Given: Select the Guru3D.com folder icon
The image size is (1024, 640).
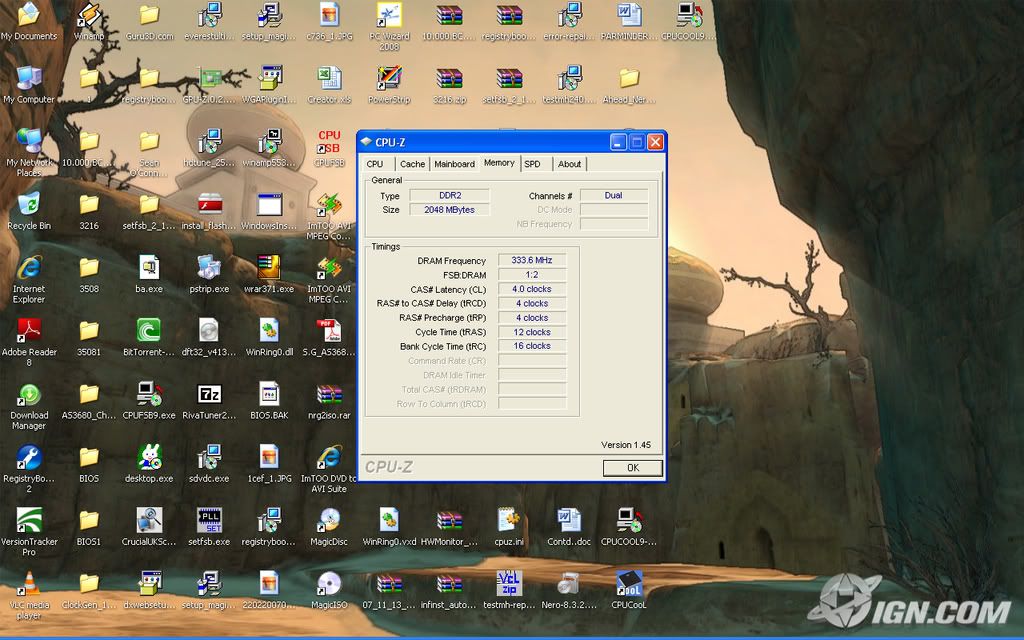Looking at the screenshot, I should point(150,14).
